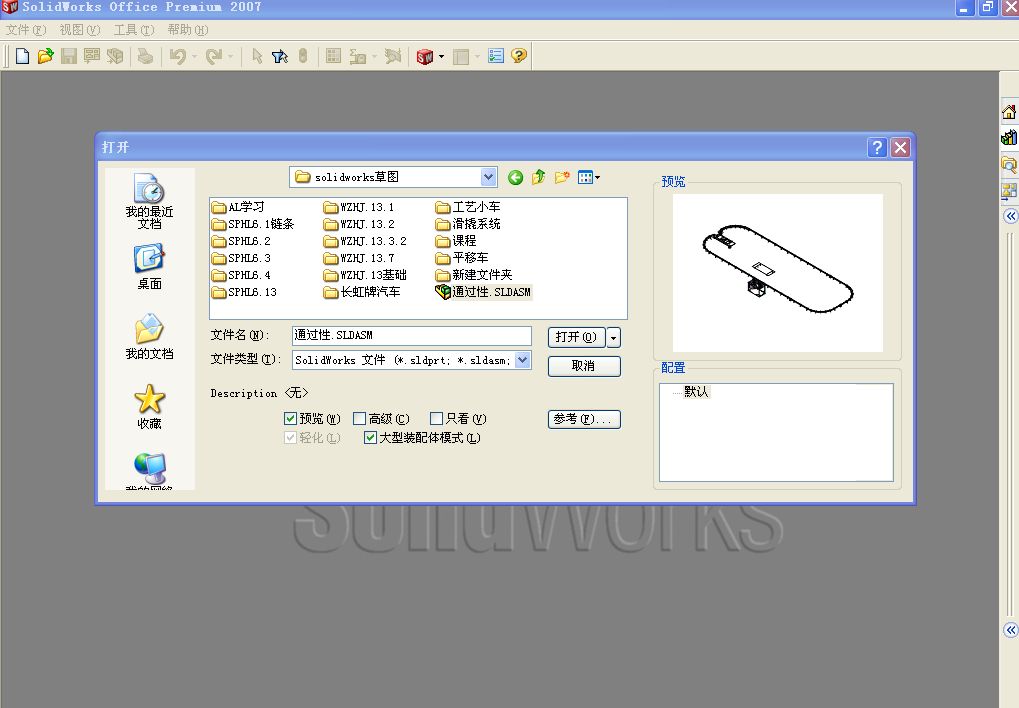1019x708 pixels.
Task: Toggle the 预览 checkbox
Action: (290, 418)
